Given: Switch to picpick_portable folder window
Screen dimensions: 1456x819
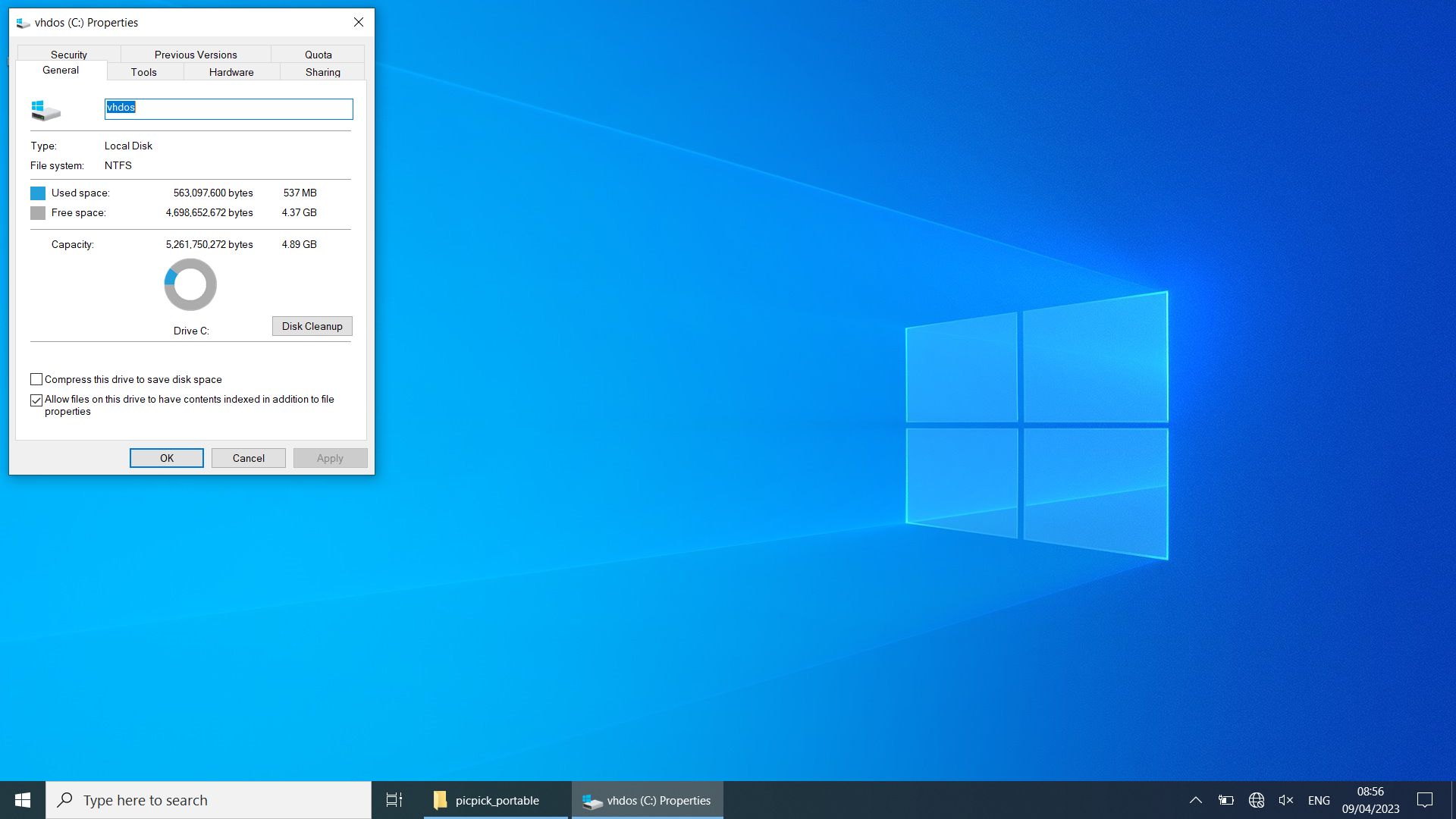Looking at the screenshot, I should click(496, 800).
